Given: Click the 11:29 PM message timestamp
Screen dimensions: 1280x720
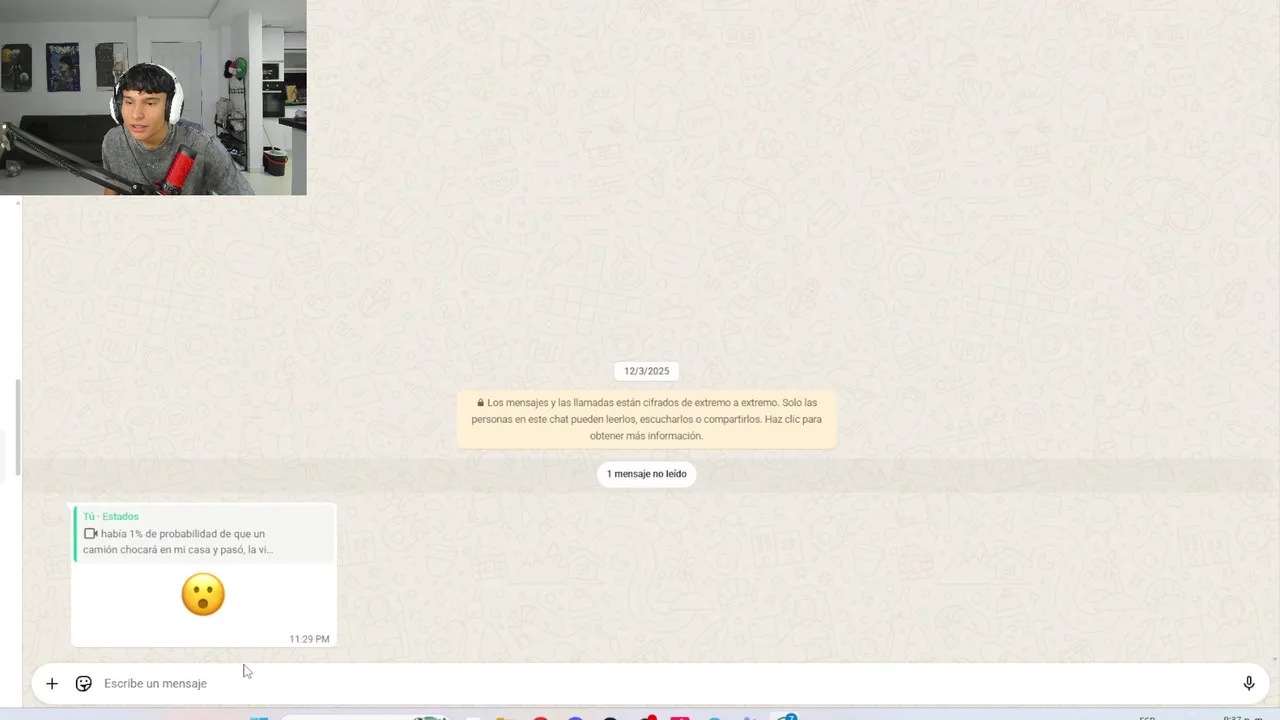Looking at the screenshot, I should [309, 639].
